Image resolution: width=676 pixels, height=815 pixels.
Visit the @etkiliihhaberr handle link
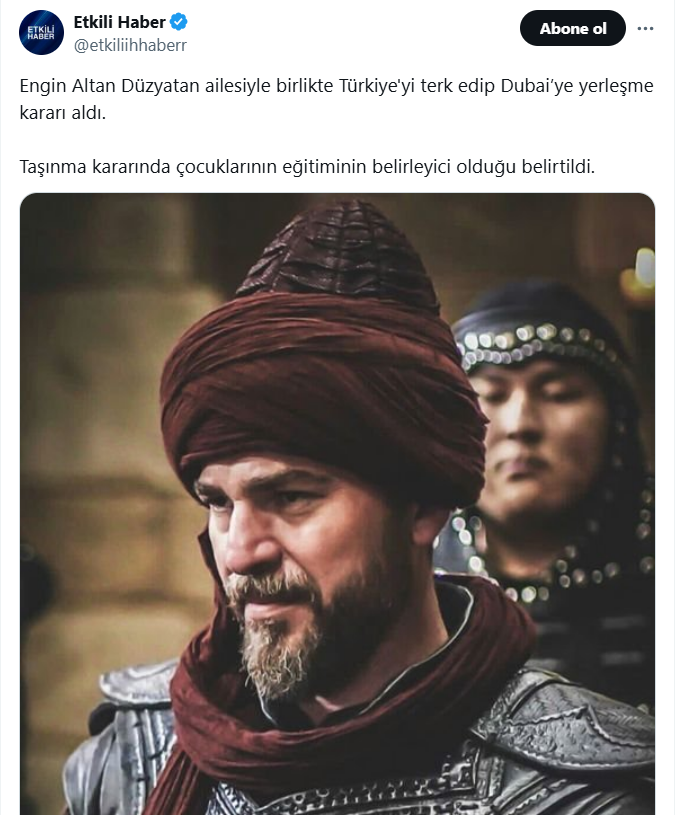(x=130, y=46)
